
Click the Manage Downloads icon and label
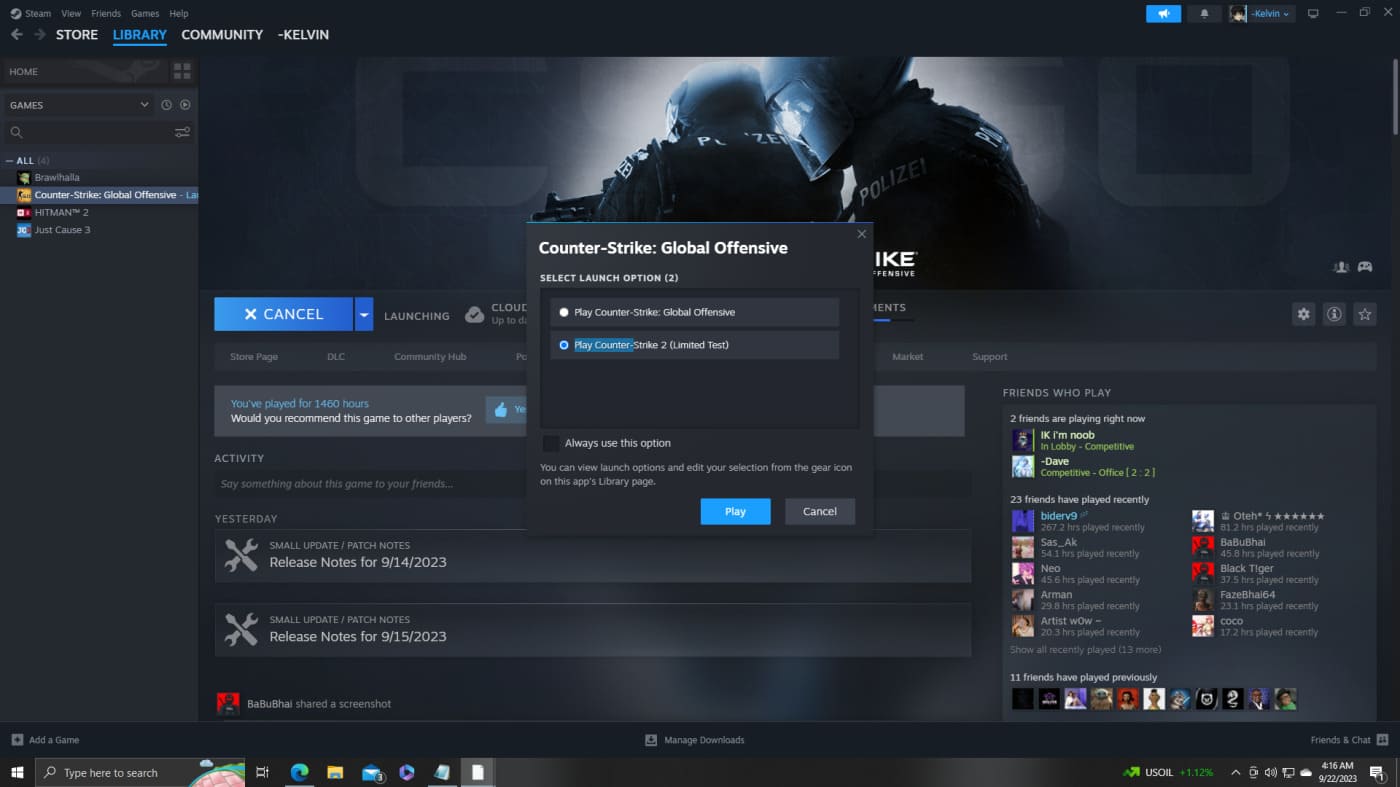(695, 740)
